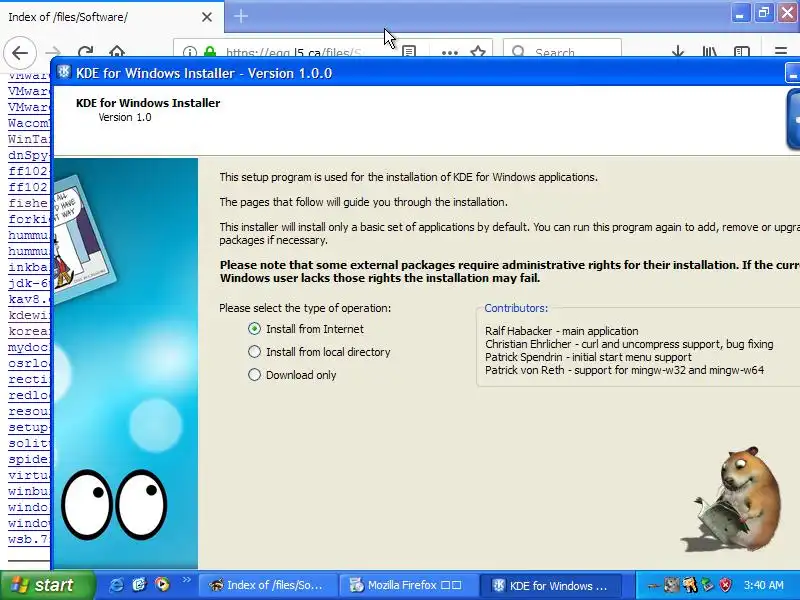Click KDE gear icon in installer title bar
Image resolution: width=800 pixels, height=600 pixels.
(64, 72)
